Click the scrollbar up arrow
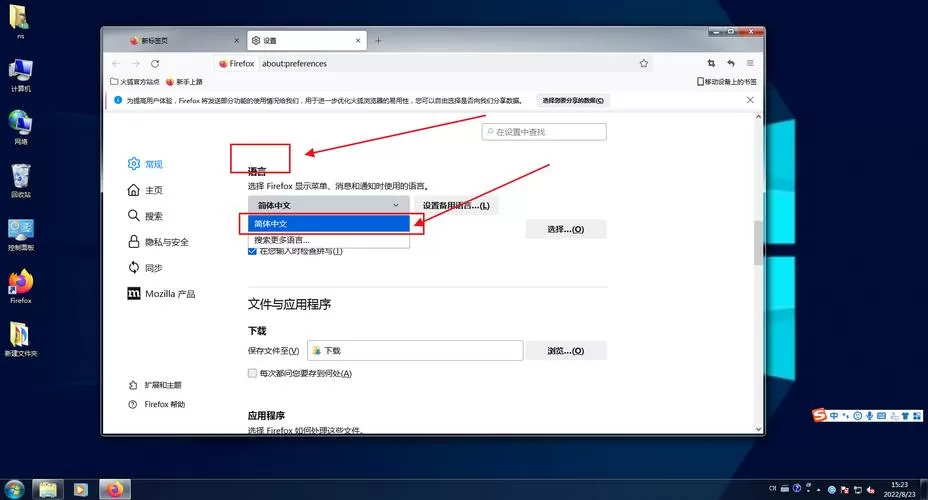This screenshot has height=500, width=928. (758, 117)
